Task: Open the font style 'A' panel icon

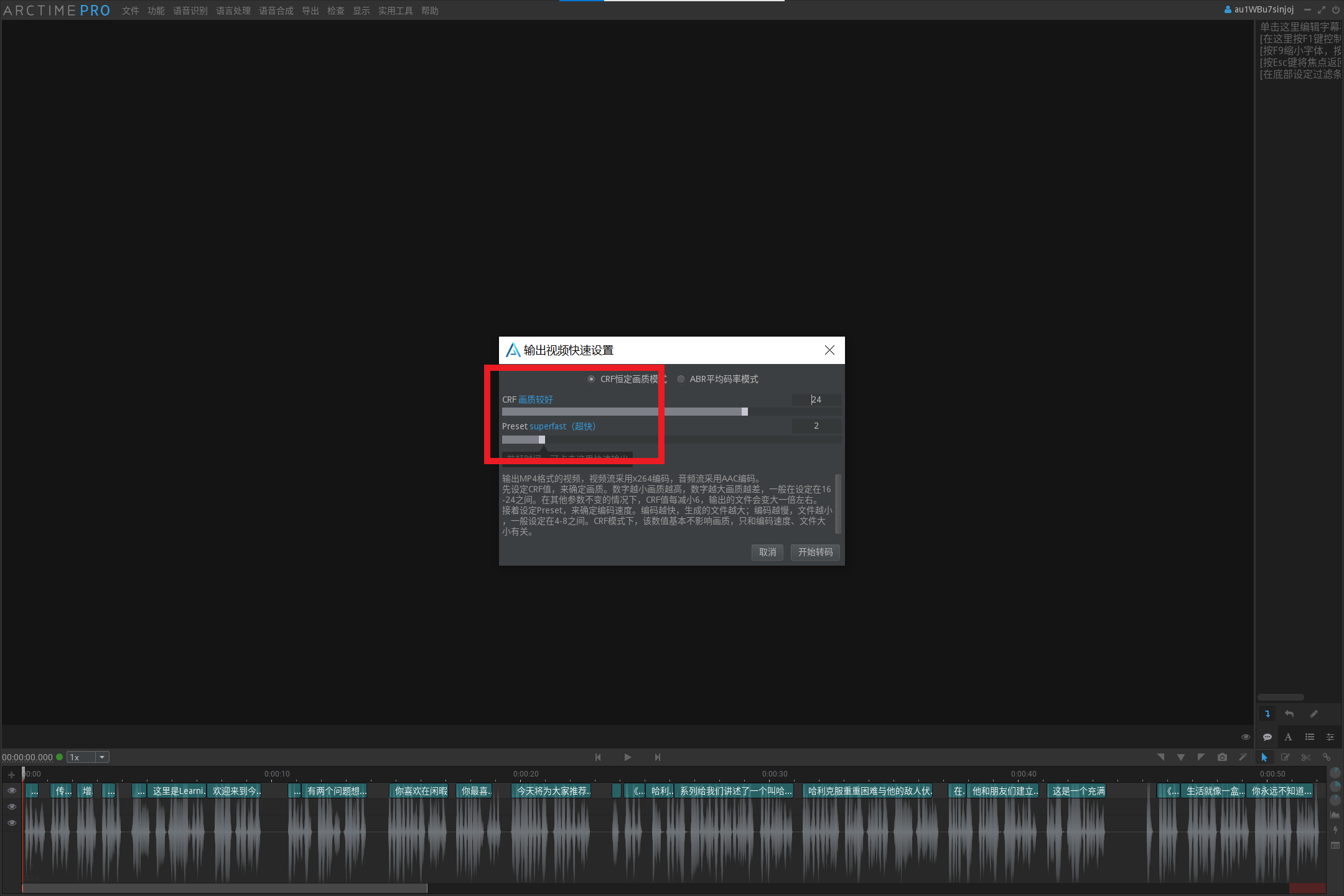Action: coord(1288,737)
